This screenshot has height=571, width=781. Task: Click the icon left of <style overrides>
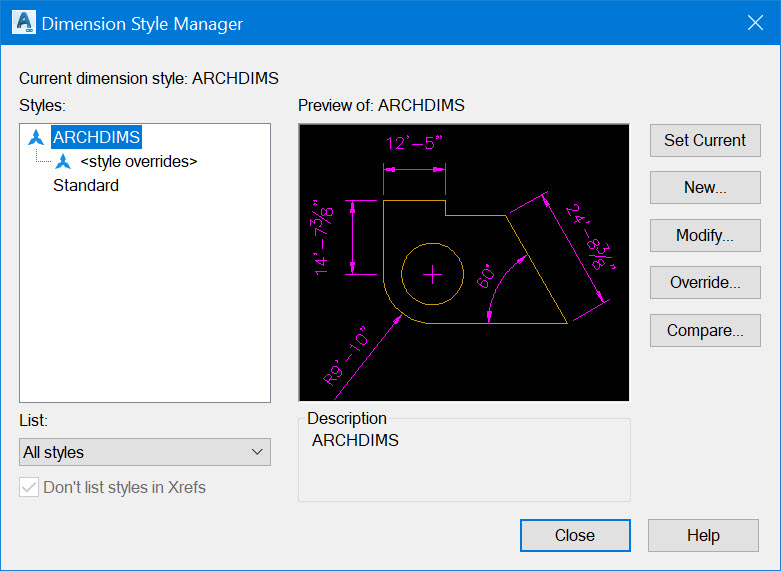tap(64, 161)
